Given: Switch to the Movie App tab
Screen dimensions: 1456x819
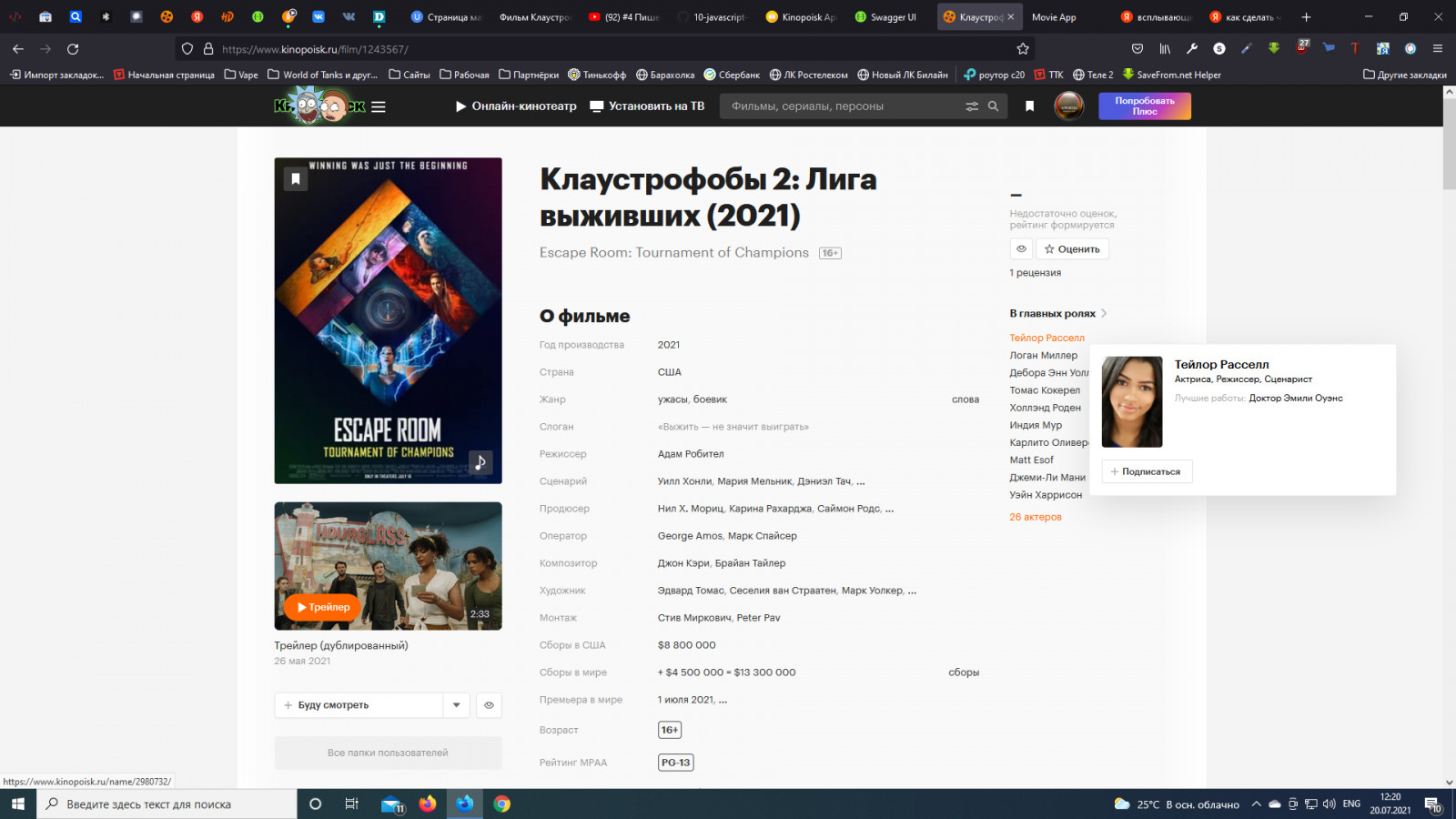Looking at the screenshot, I should pyautogui.click(x=1054, y=17).
